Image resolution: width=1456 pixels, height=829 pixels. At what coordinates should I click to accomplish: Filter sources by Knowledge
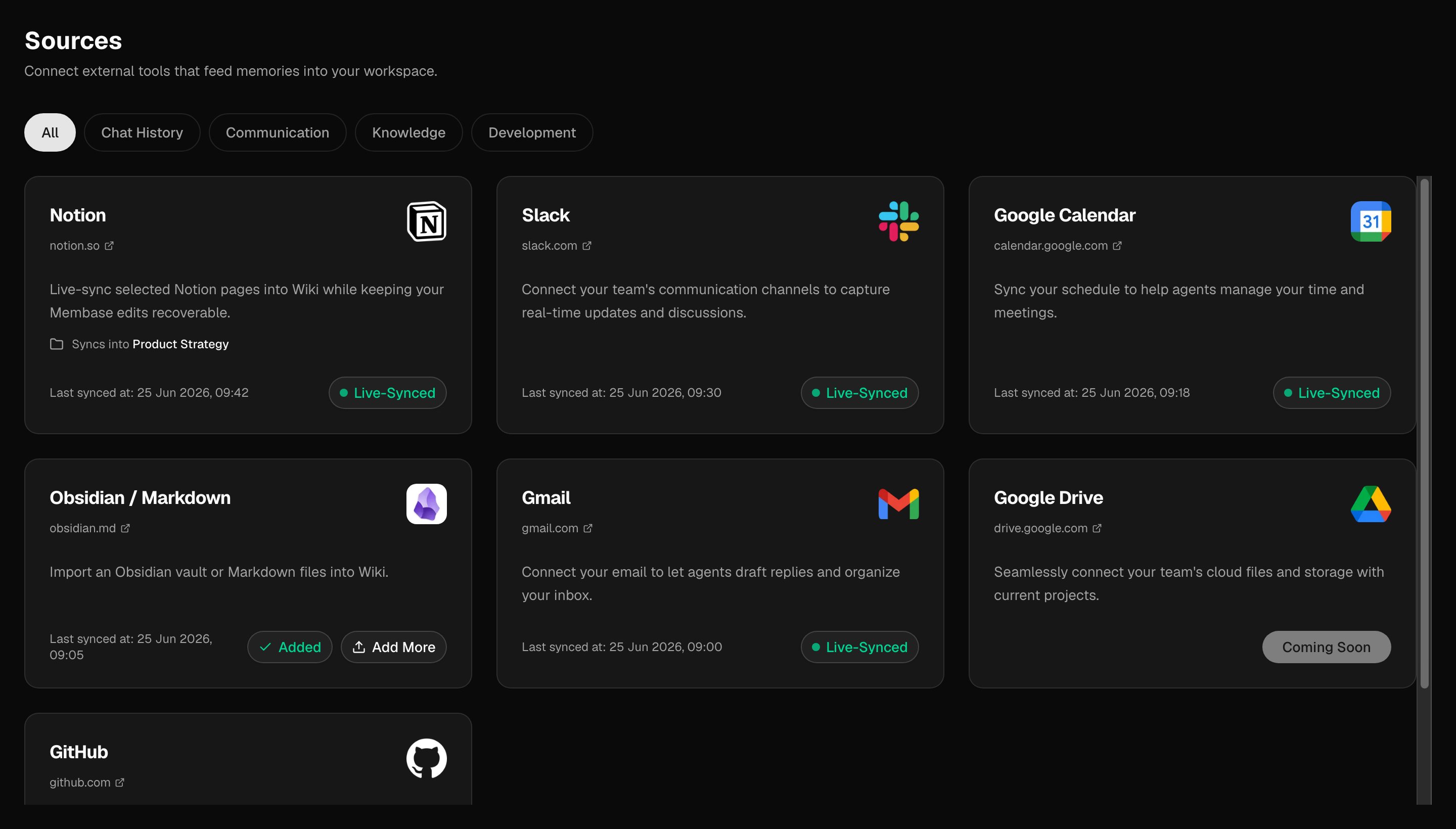(409, 132)
